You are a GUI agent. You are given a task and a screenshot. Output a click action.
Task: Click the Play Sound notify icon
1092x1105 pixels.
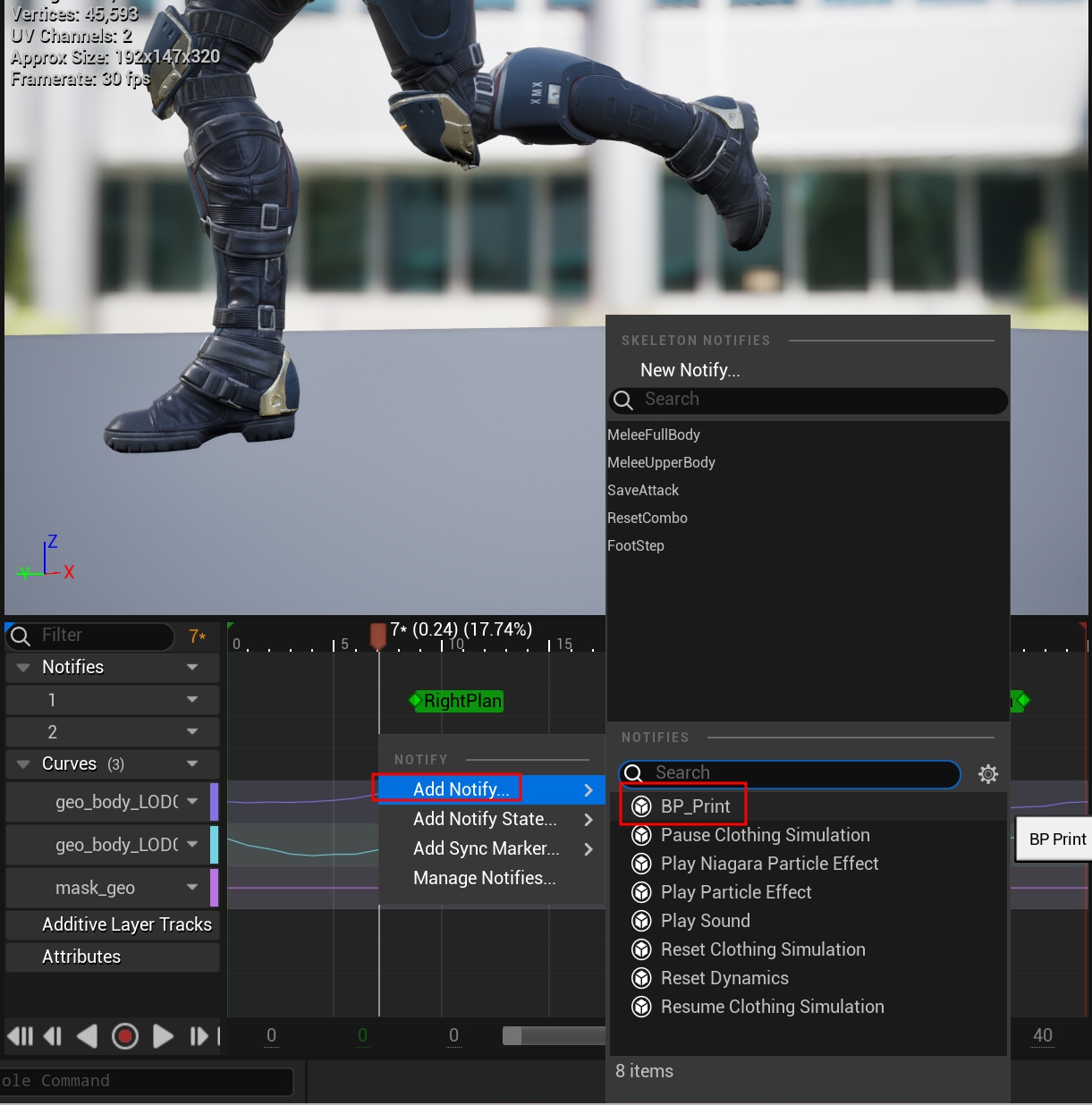point(641,921)
